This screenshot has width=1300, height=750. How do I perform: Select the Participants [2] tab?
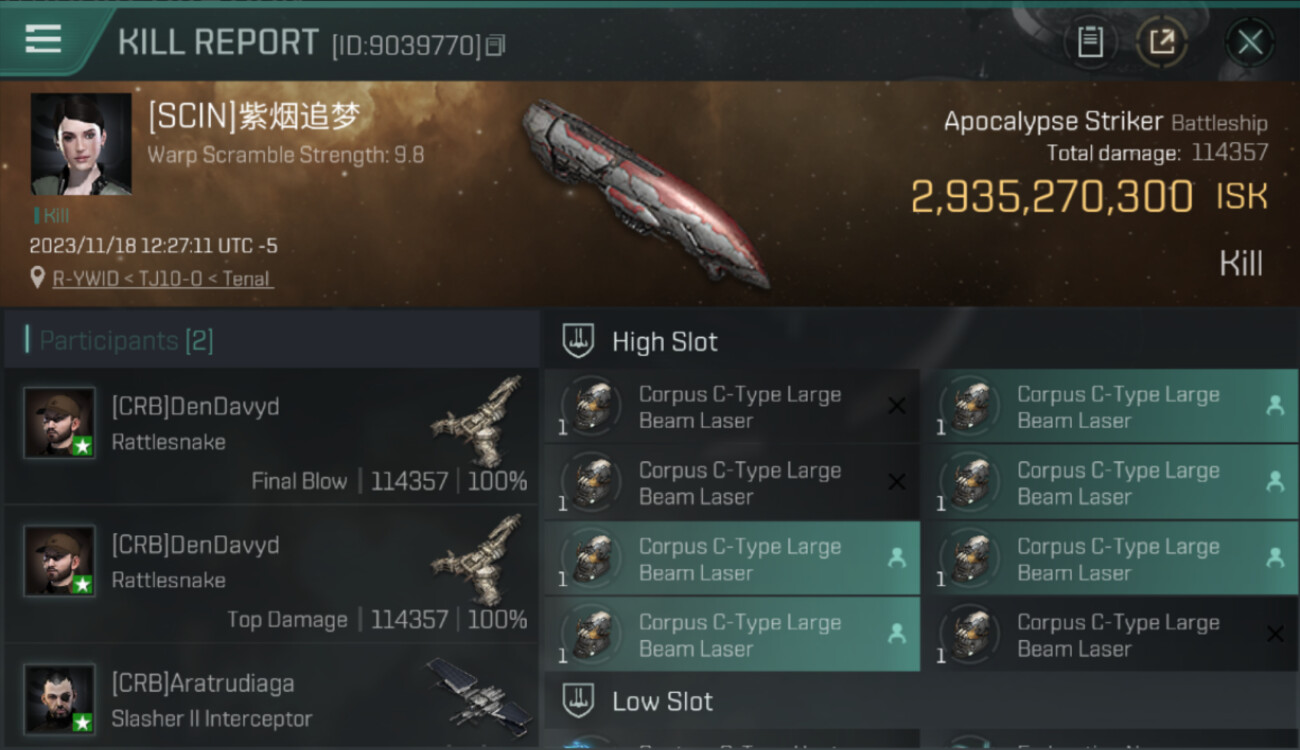[x=126, y=341]
